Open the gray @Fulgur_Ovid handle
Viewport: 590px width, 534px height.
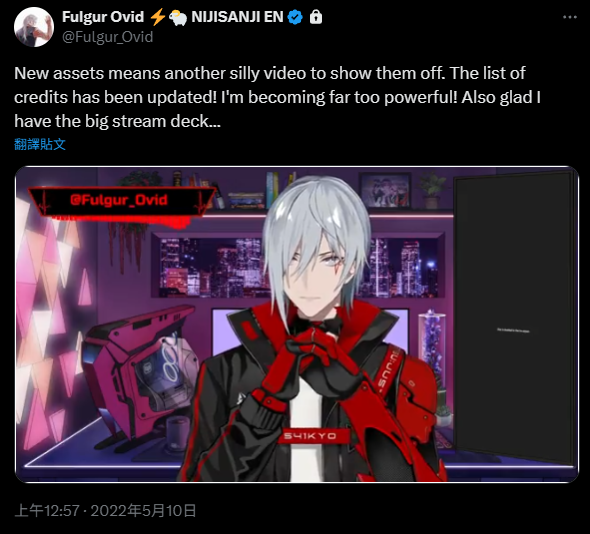point(108,37)
